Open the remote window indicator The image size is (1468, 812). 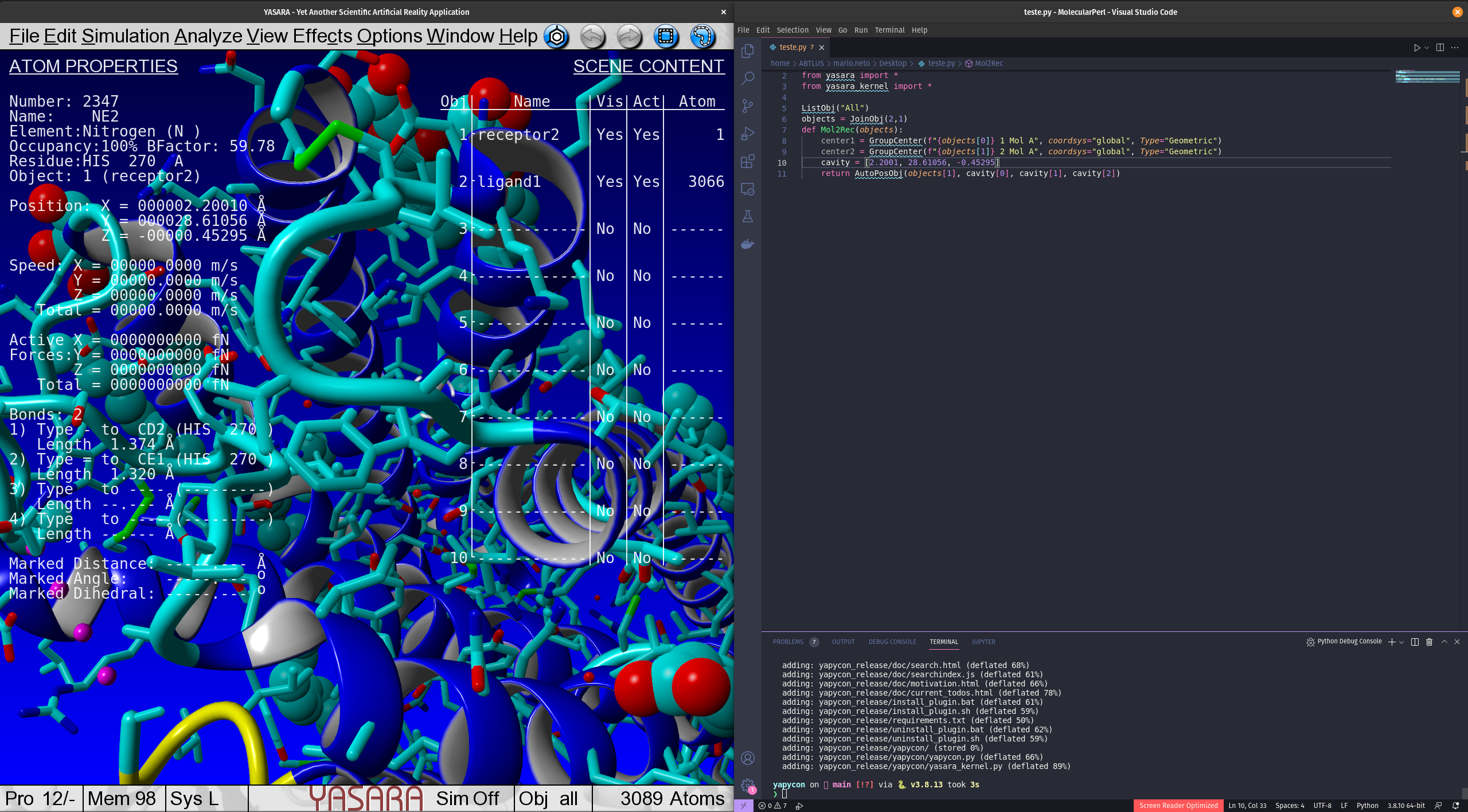click(743, 806)
